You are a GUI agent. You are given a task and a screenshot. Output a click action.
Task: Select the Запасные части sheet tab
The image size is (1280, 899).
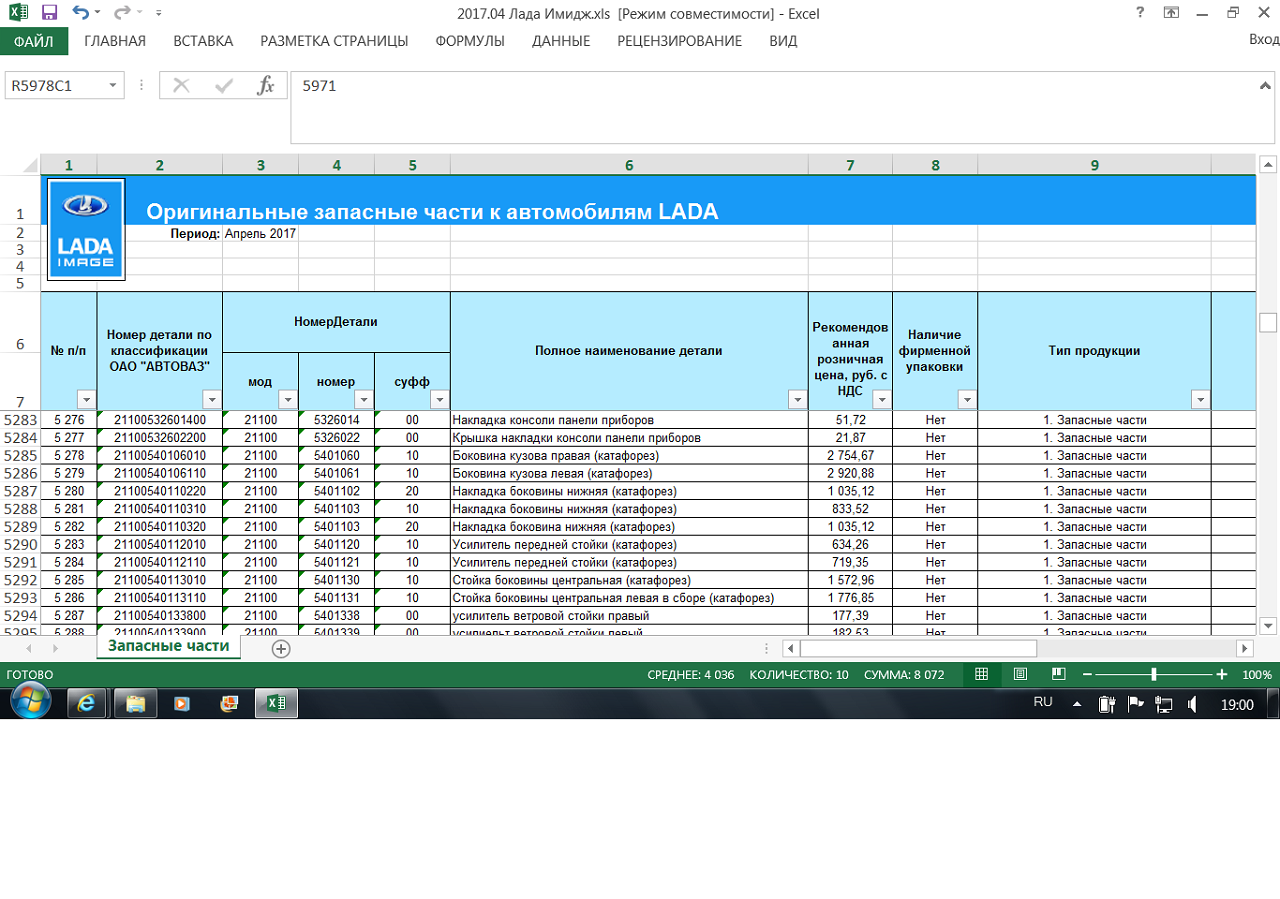tap(169, 646)
